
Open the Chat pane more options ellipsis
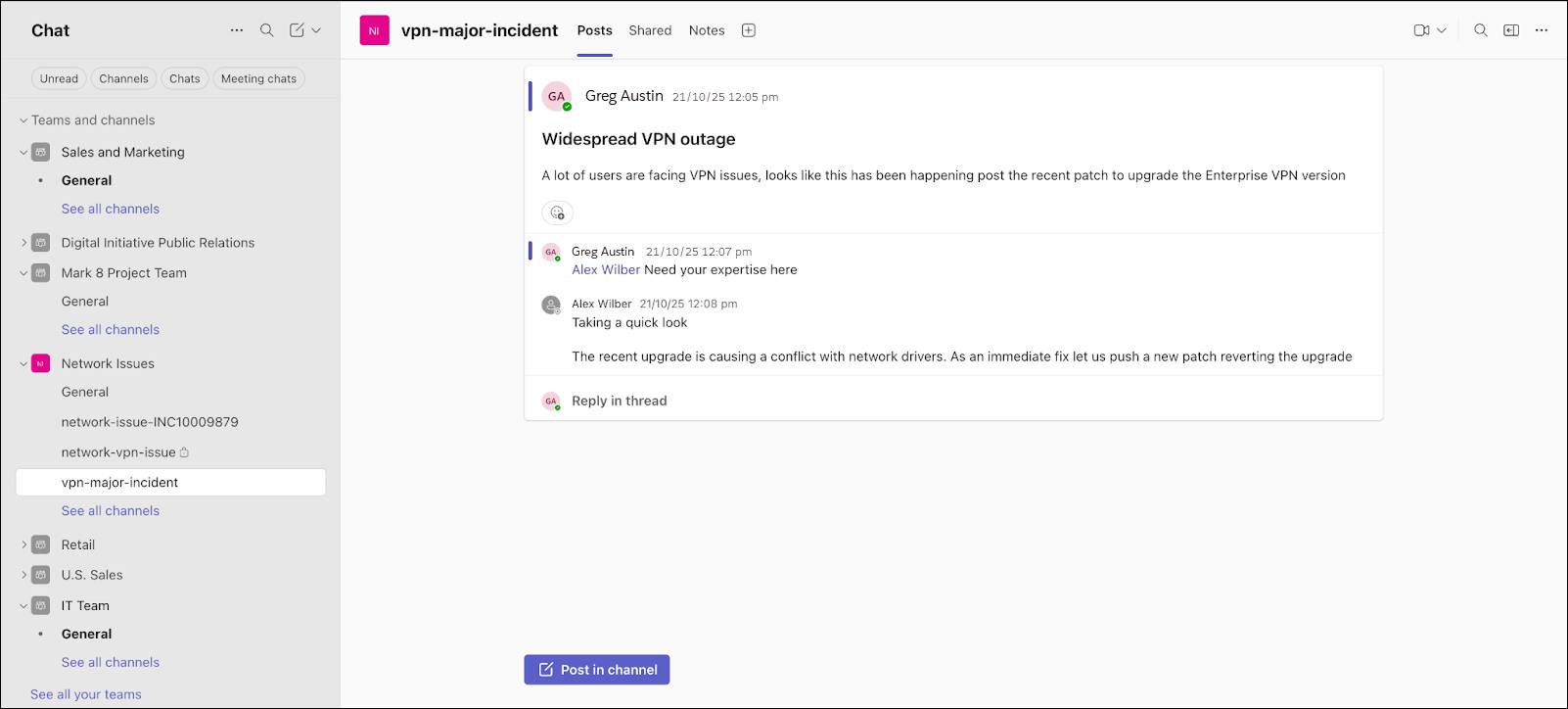click(237, 30)
